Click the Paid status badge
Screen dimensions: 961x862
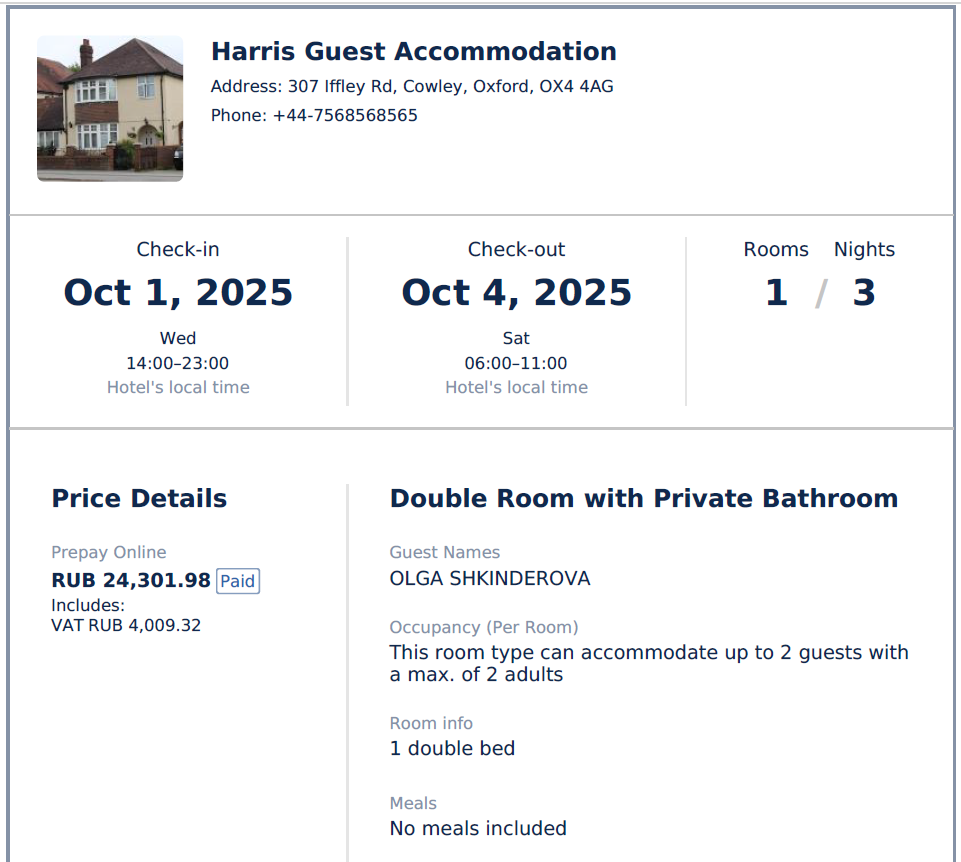tap(238, 581)
